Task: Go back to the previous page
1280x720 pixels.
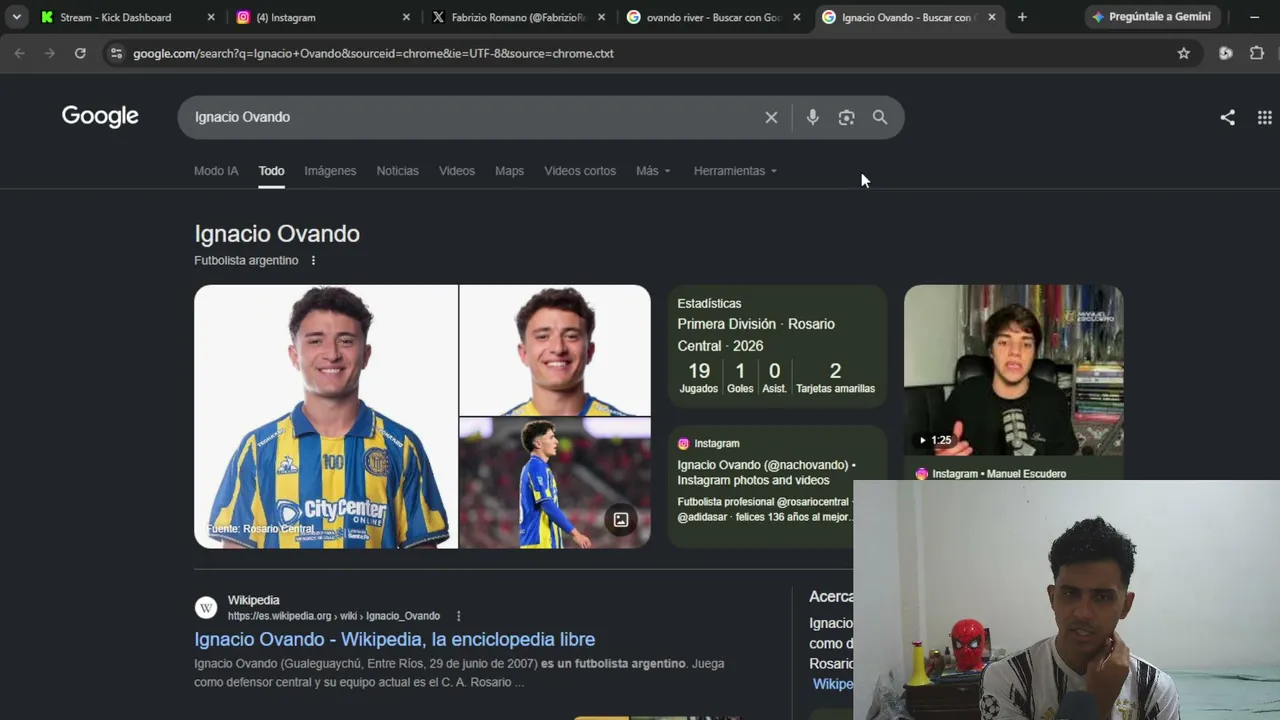Action: (19, 53)
